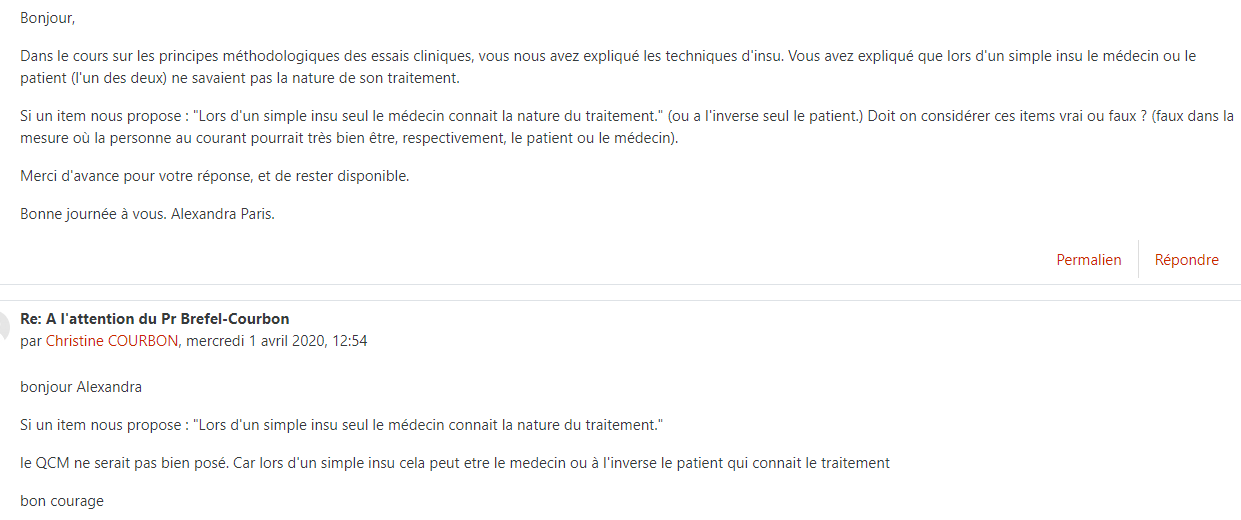The width and height of the screenshot is (1241, 520).
Task: Click the word "par" before author name
Action: pos(31,341)
